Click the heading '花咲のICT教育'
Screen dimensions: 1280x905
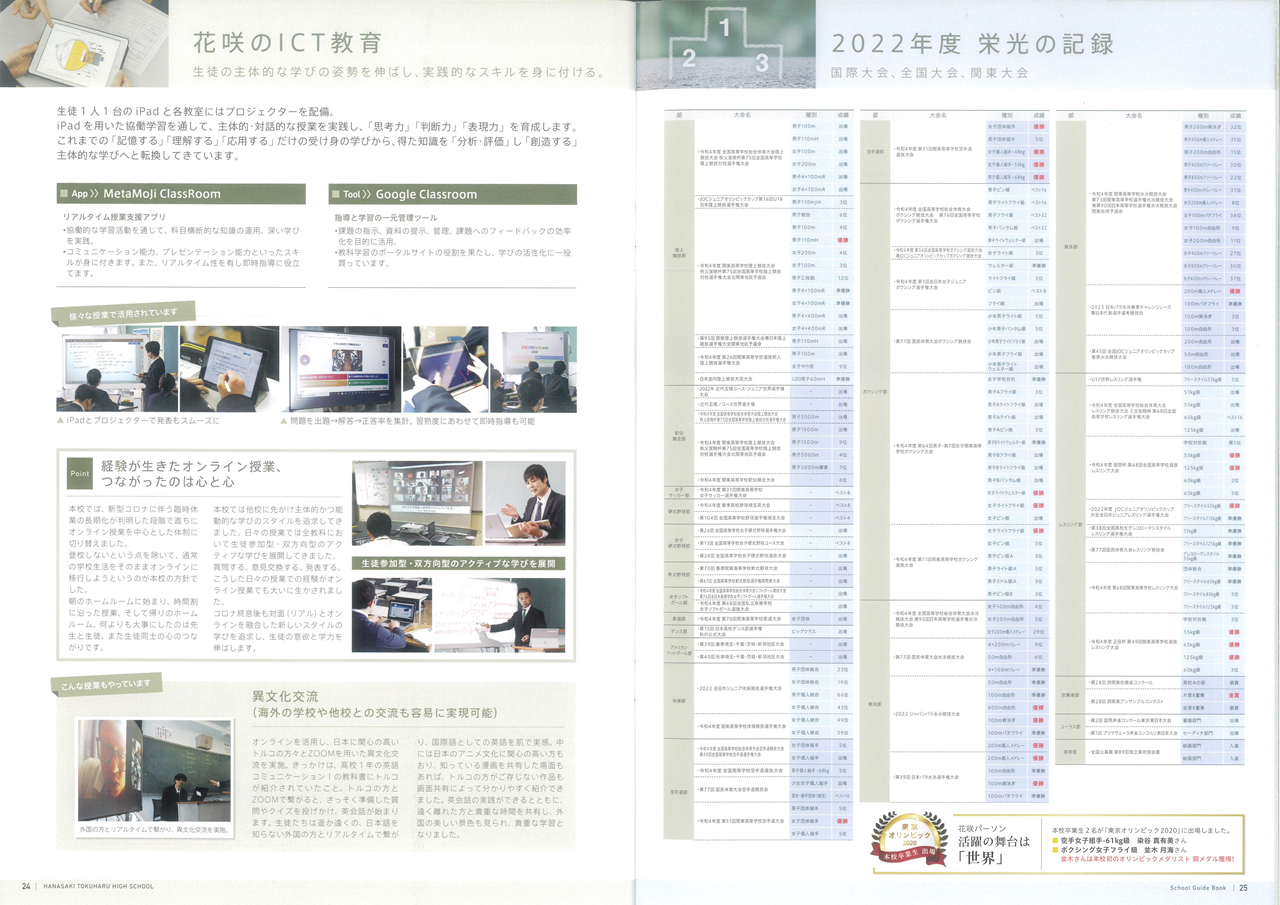point(287,43)
